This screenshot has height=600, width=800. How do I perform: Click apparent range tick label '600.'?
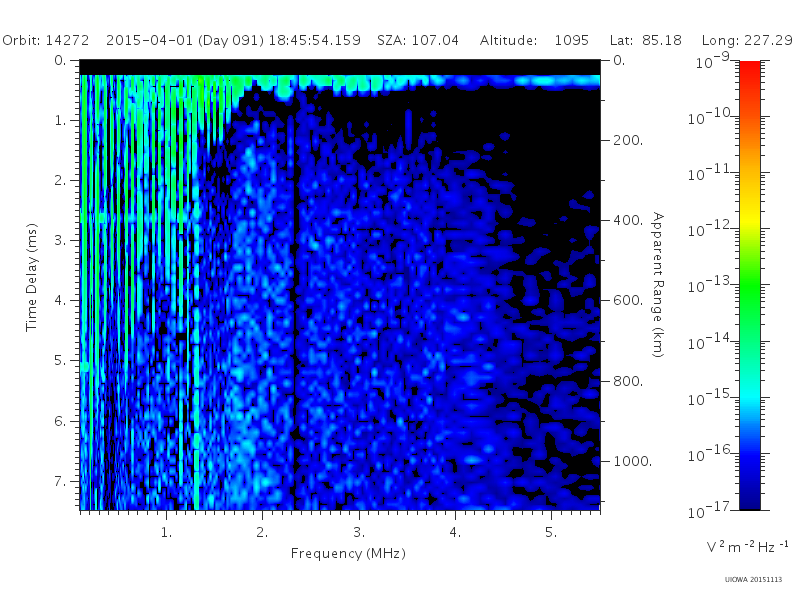pos(628,300)
